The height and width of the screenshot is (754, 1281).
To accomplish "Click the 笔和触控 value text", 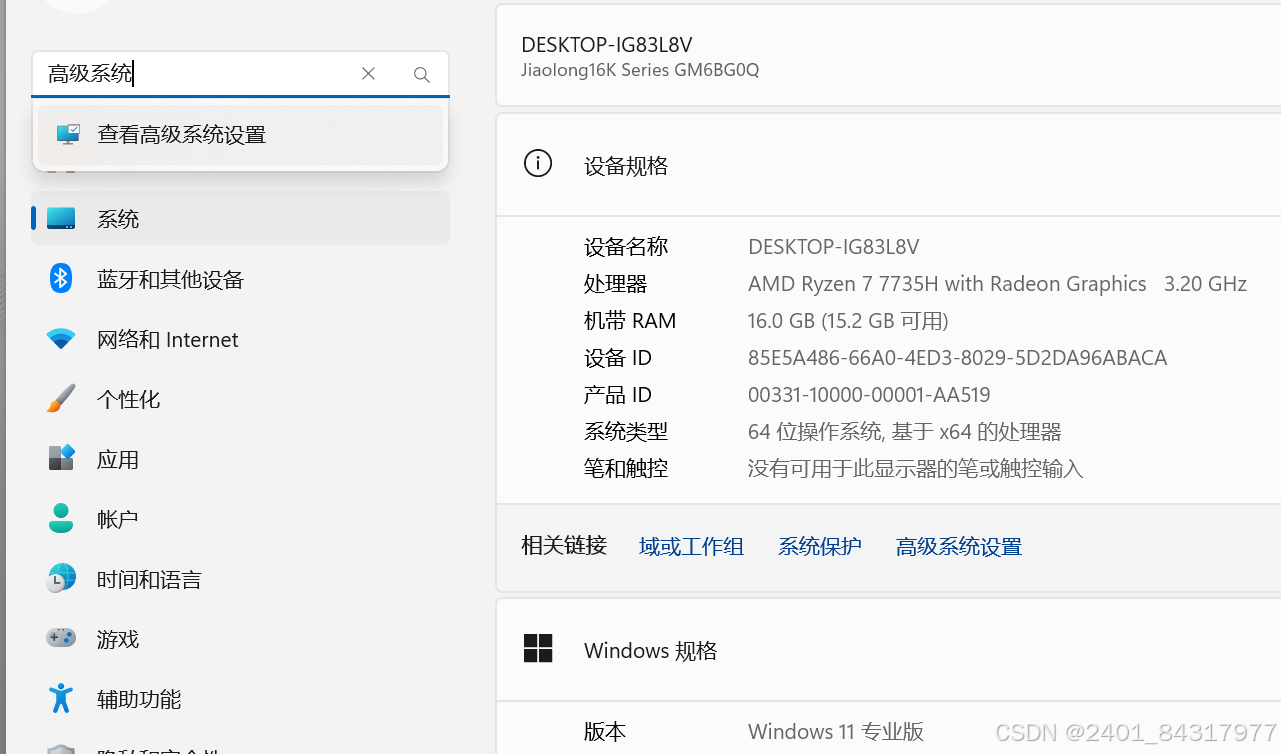I will coord(915,469).
